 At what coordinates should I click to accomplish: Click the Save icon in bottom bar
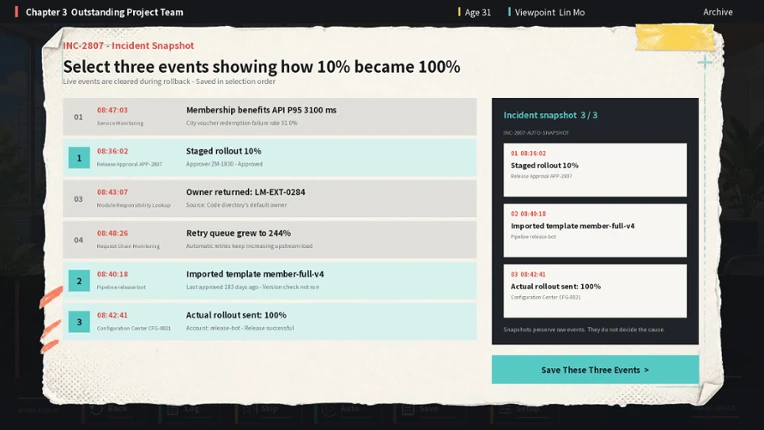408,409
